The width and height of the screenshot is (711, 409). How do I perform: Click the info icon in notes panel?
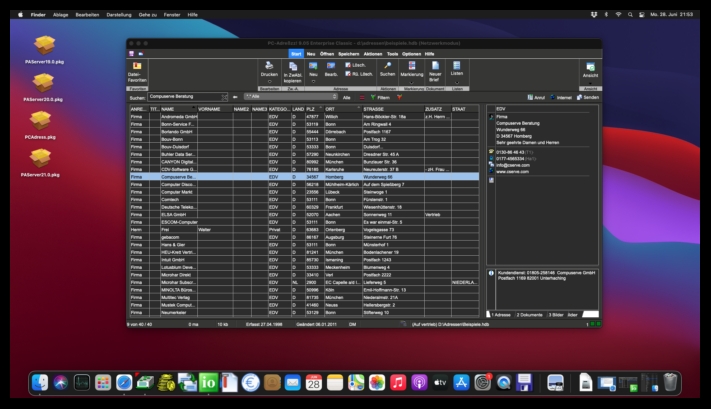pyautogui.click(x=491, y=273)
